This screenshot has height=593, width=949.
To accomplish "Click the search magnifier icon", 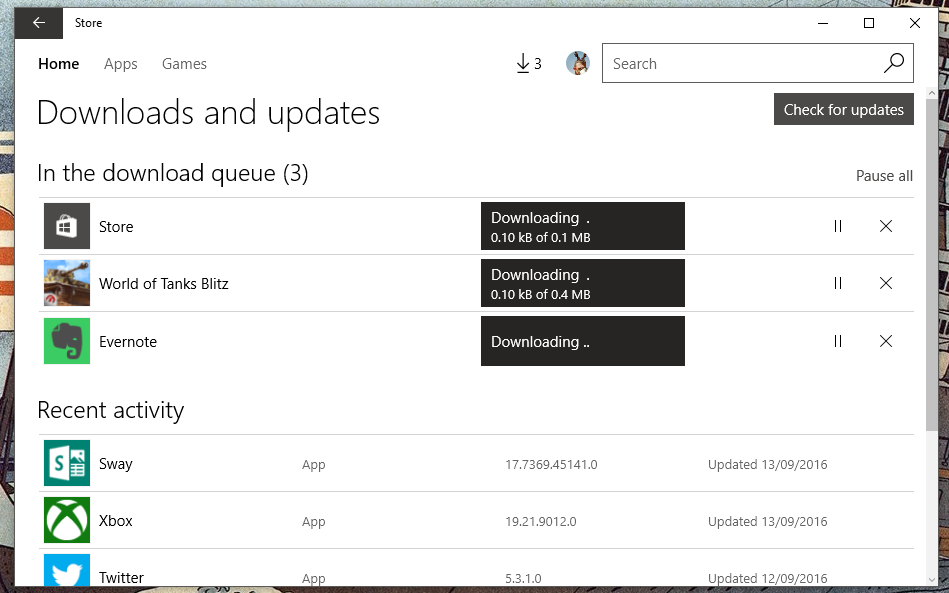I will point(894,63).
